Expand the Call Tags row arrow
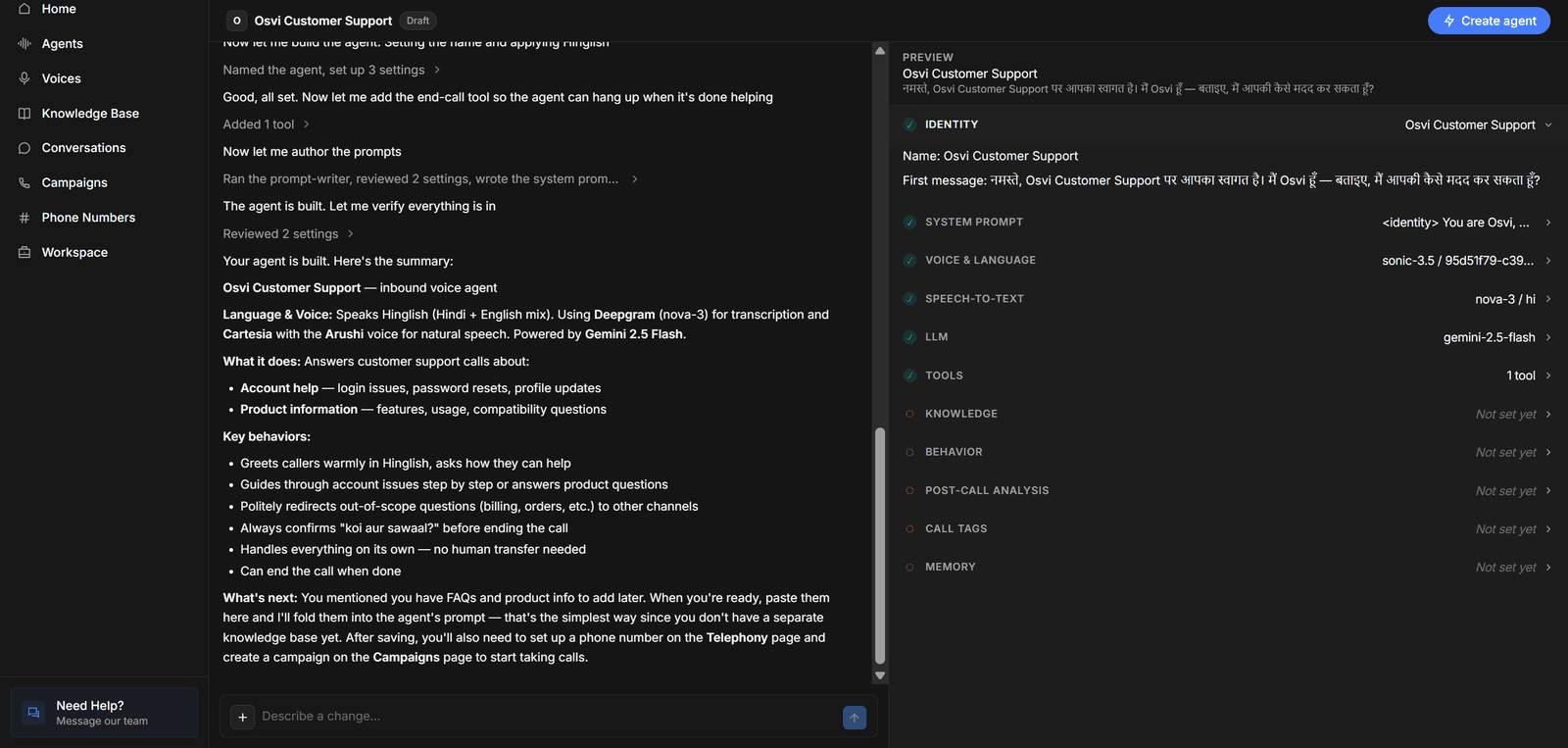 point(1548,528)
